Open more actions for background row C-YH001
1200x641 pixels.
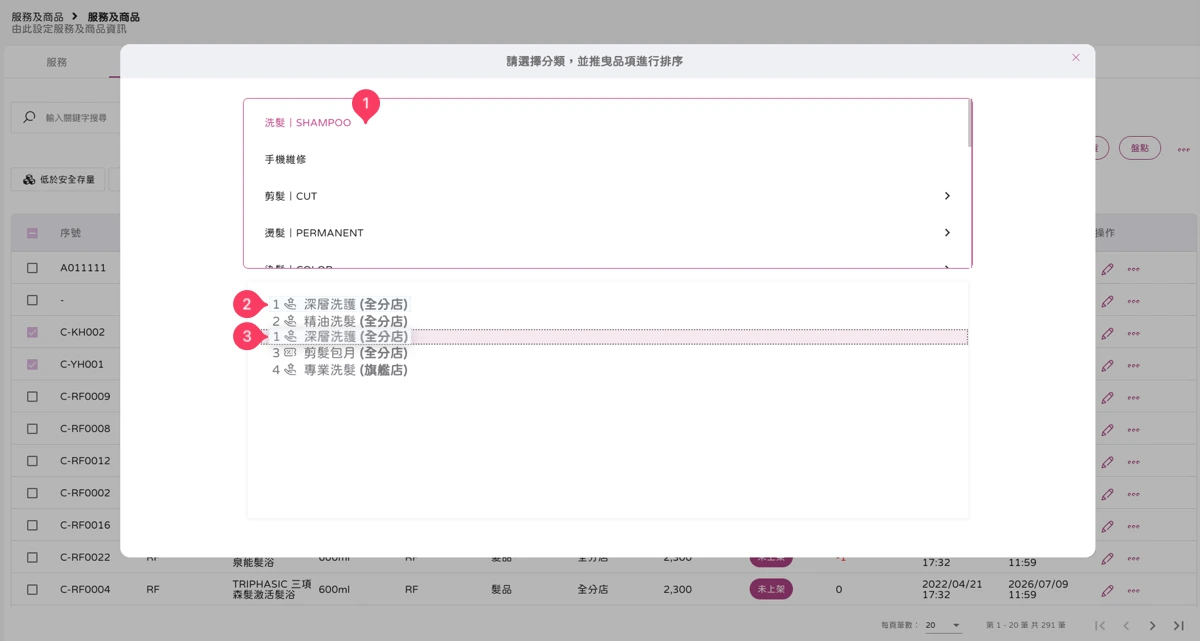1133,365
